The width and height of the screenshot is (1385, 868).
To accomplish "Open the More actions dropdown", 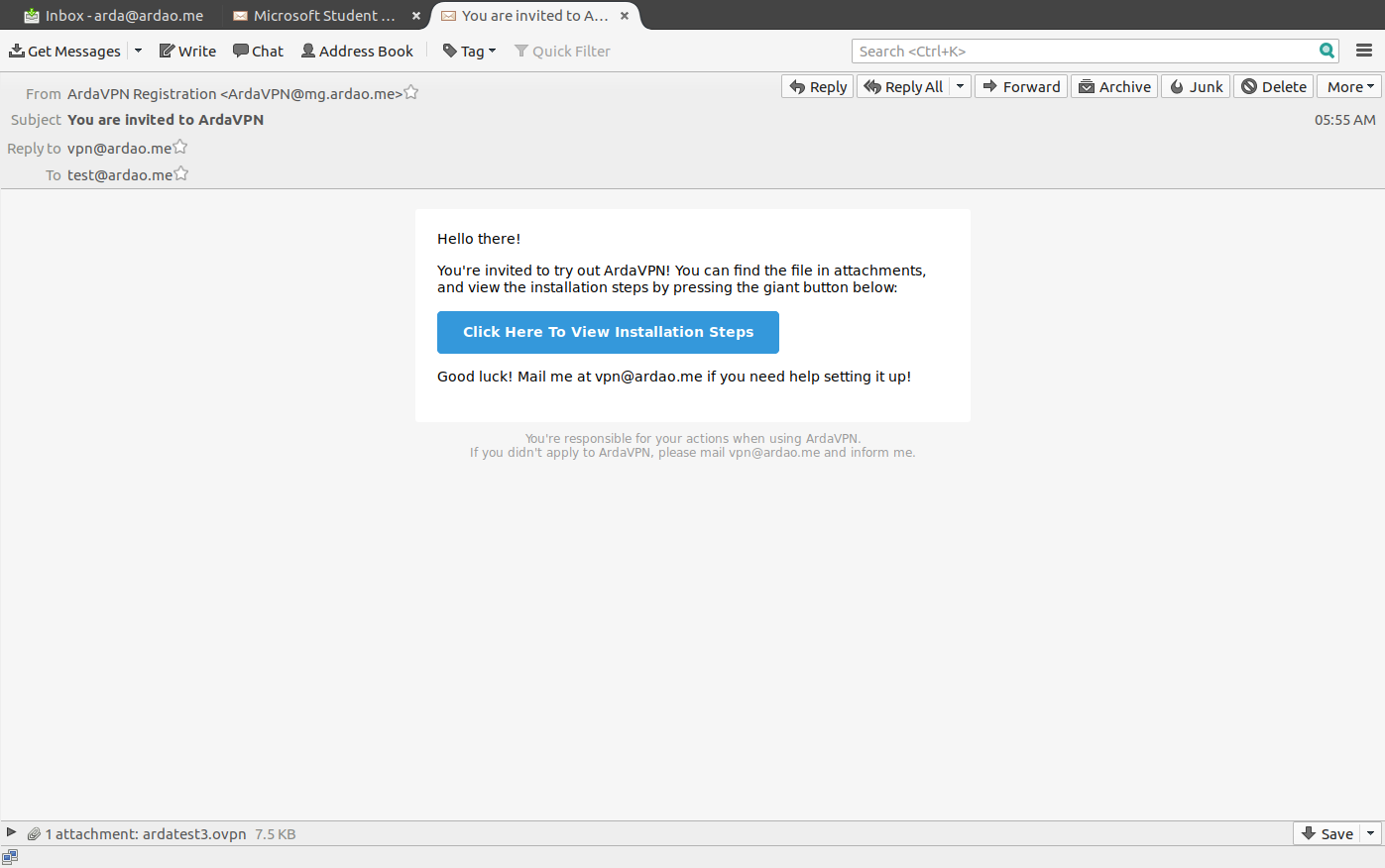I will (x=1349, y=86).
